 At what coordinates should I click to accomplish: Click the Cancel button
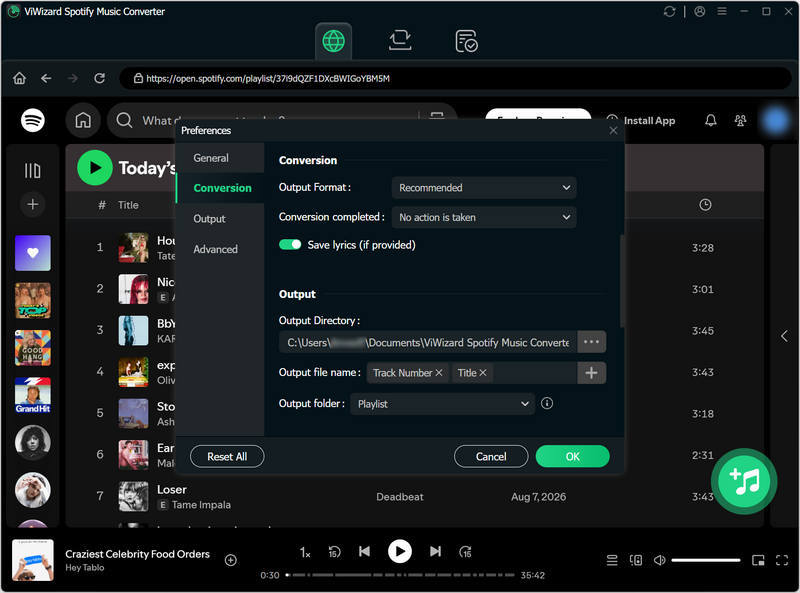click(491, 457)
